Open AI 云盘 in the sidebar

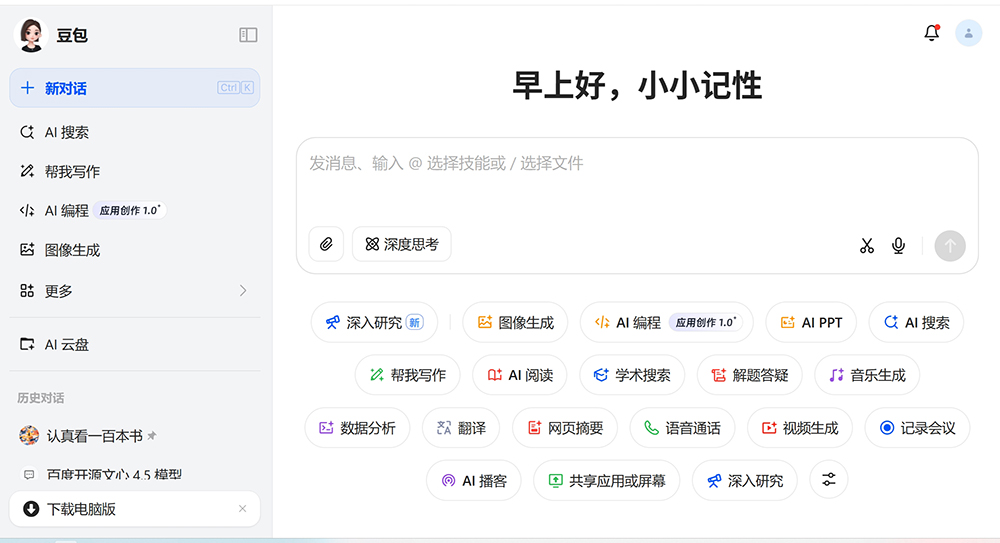click(135, 345)
